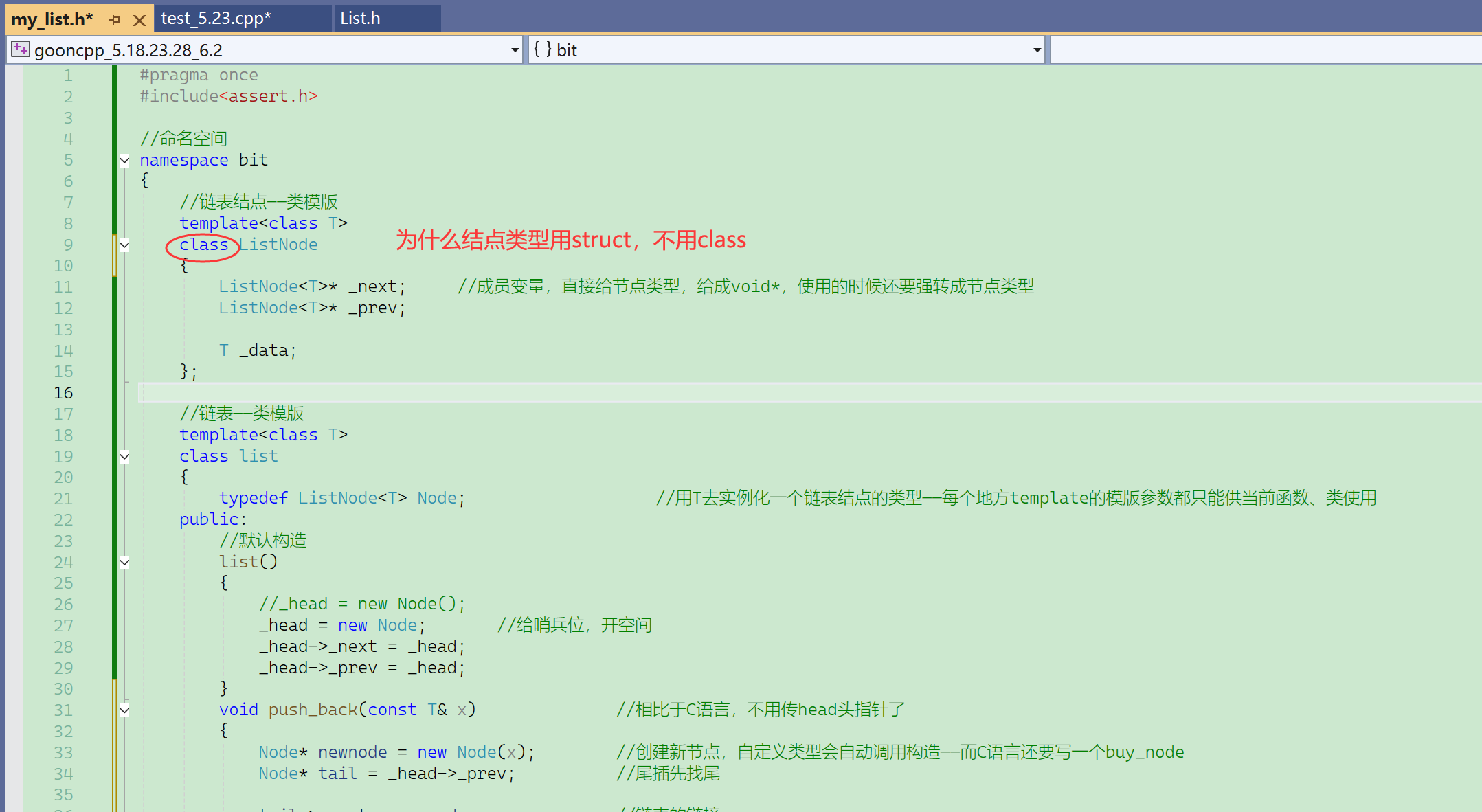Click line number 16 in the gutter

click(63, 393)
